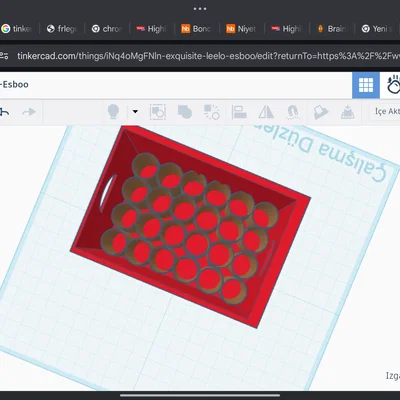Switch to the chrome browser tab
This screenshot has width=400, height=400.
107,29
